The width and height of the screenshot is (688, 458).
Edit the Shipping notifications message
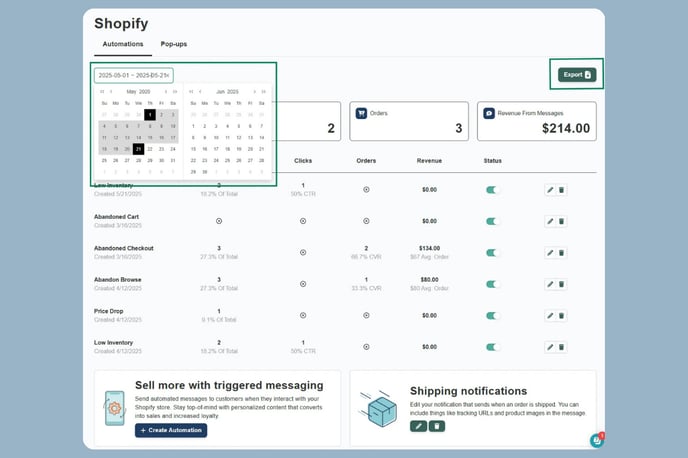click(419, 426)
